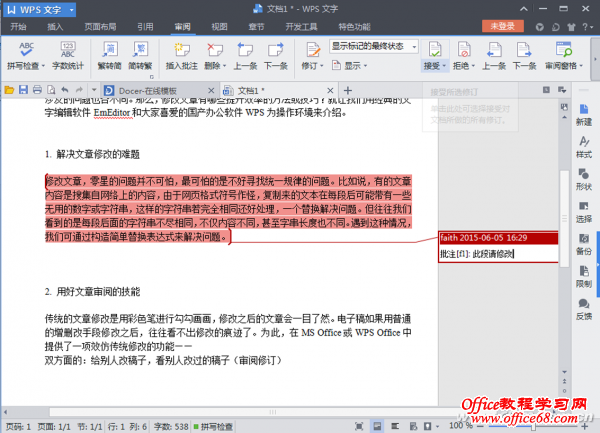Click 插入批注 insert comment icon
Viewport: 600px width, 433px height.
(182, 54)
